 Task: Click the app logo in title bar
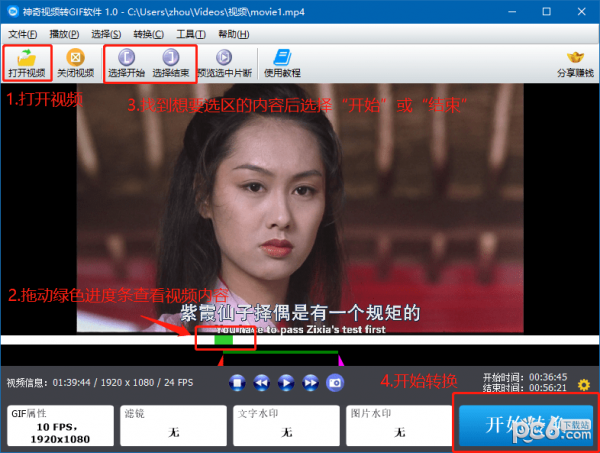click(x=13, y=11)
